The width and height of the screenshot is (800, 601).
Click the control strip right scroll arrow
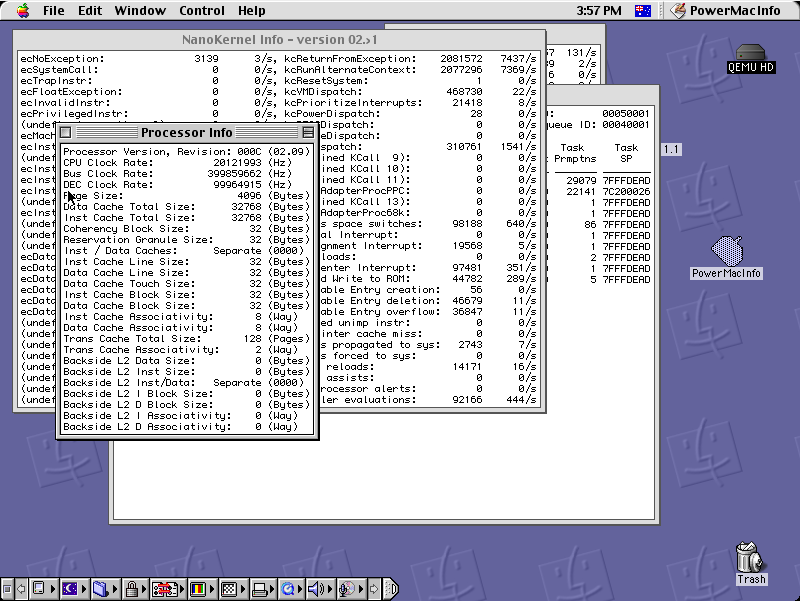pos(374,589)
